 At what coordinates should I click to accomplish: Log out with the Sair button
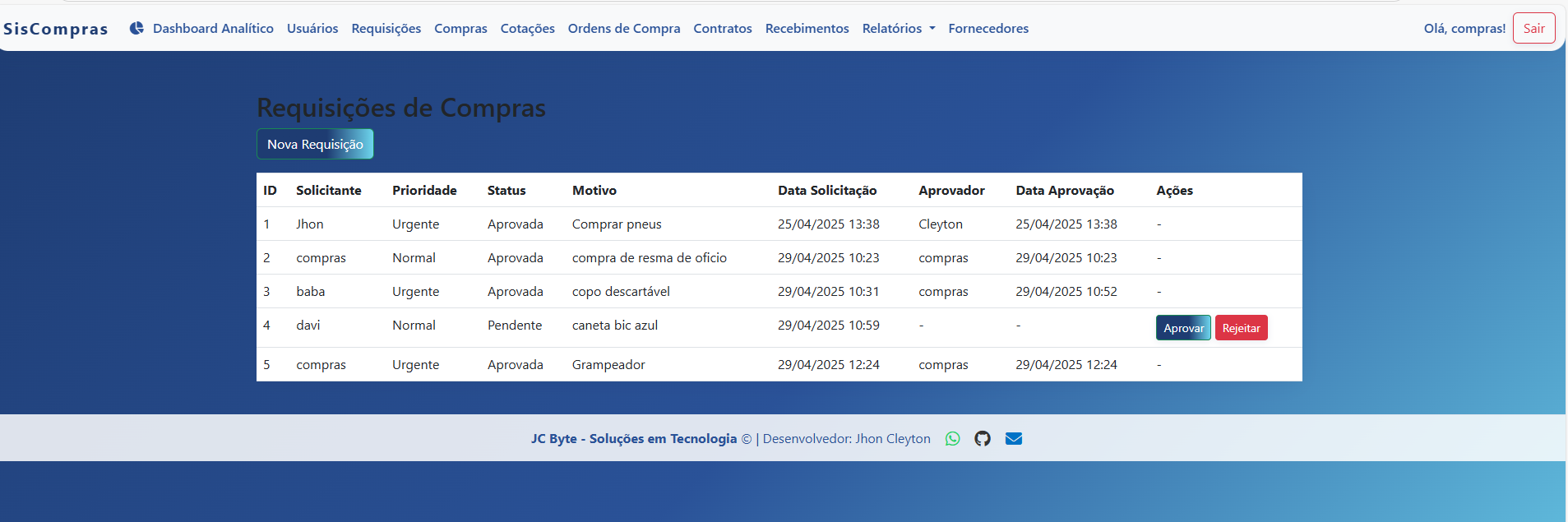click(x=1533, y=29)
